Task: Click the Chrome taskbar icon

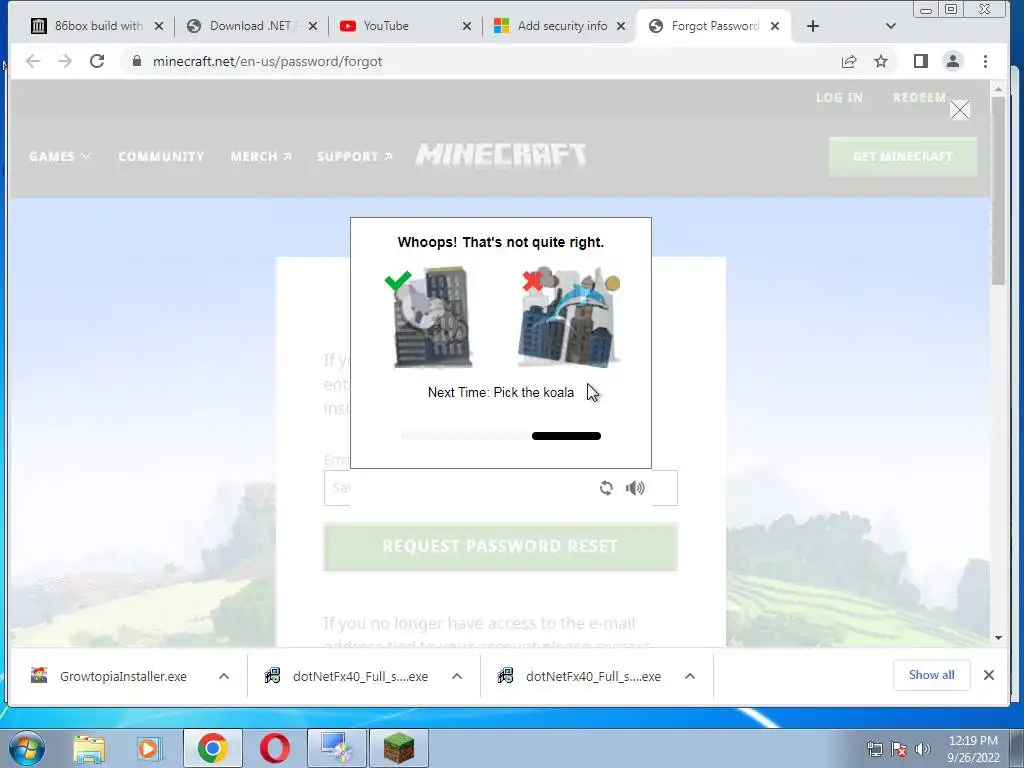Action: click(212, 748)
